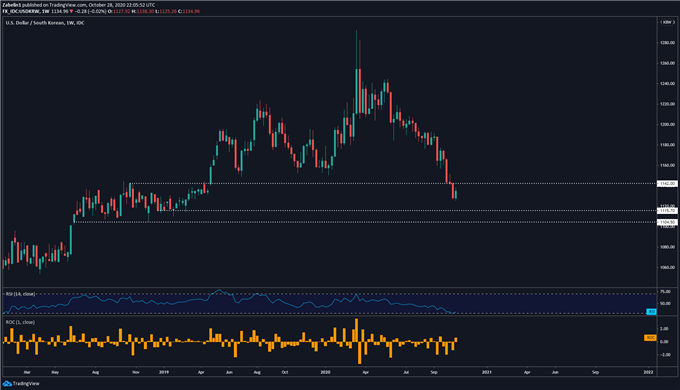Click the Oct label on time axis
680x390 pixels.
click(284, 372)
